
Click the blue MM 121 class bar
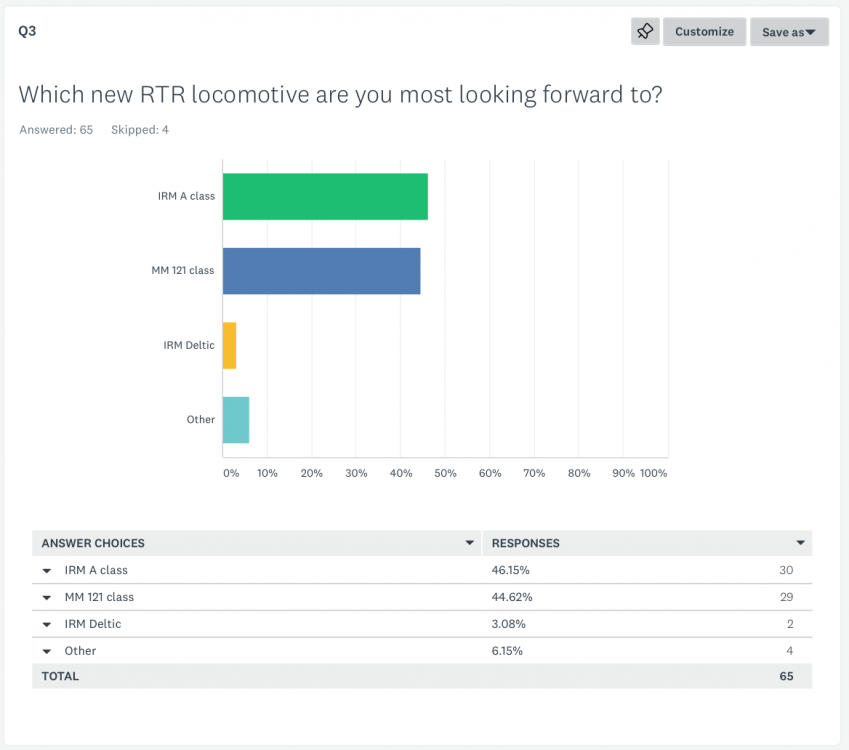(x=321, y=271)
